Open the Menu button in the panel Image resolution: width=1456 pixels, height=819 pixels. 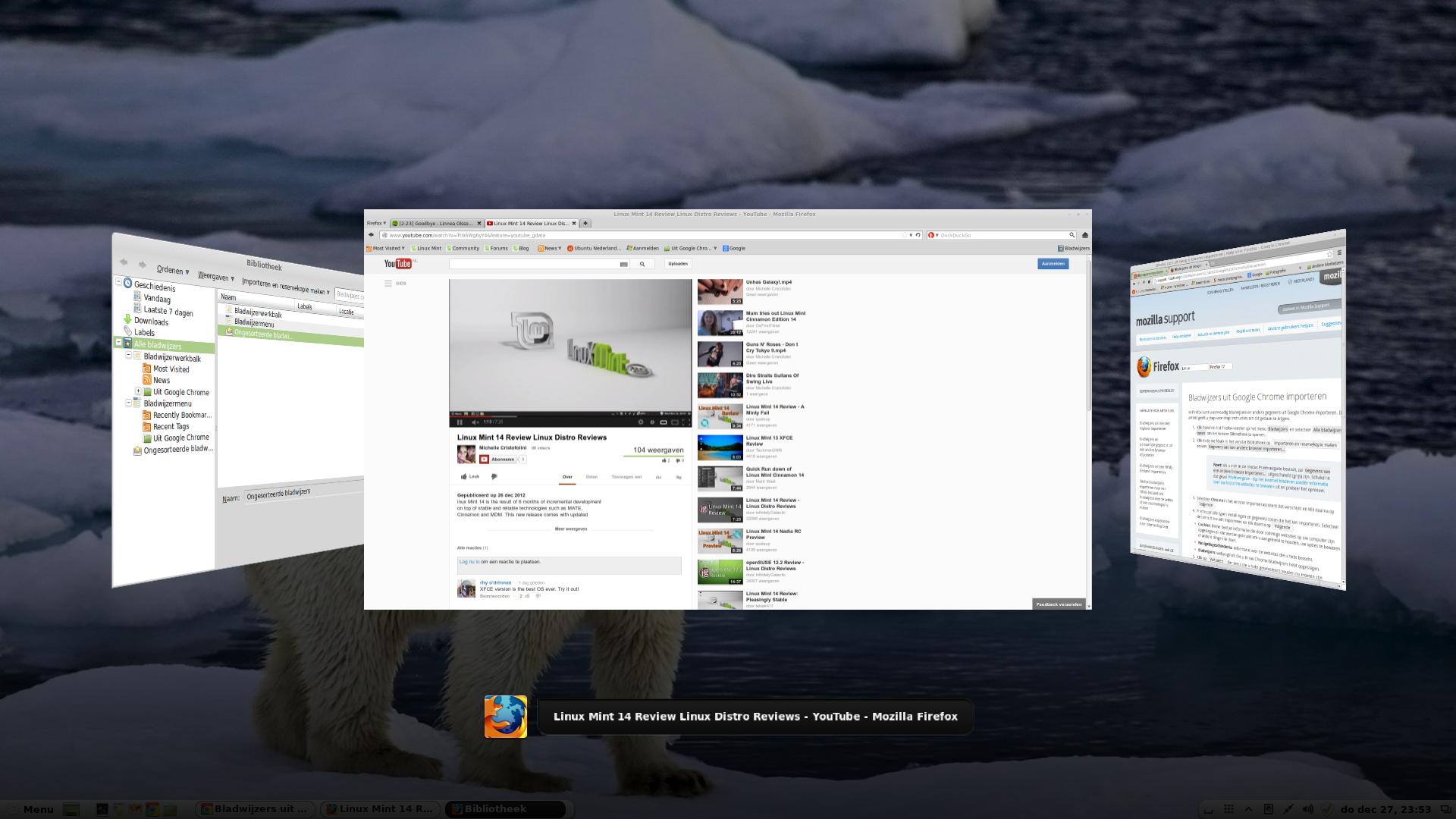click(30, 809)
